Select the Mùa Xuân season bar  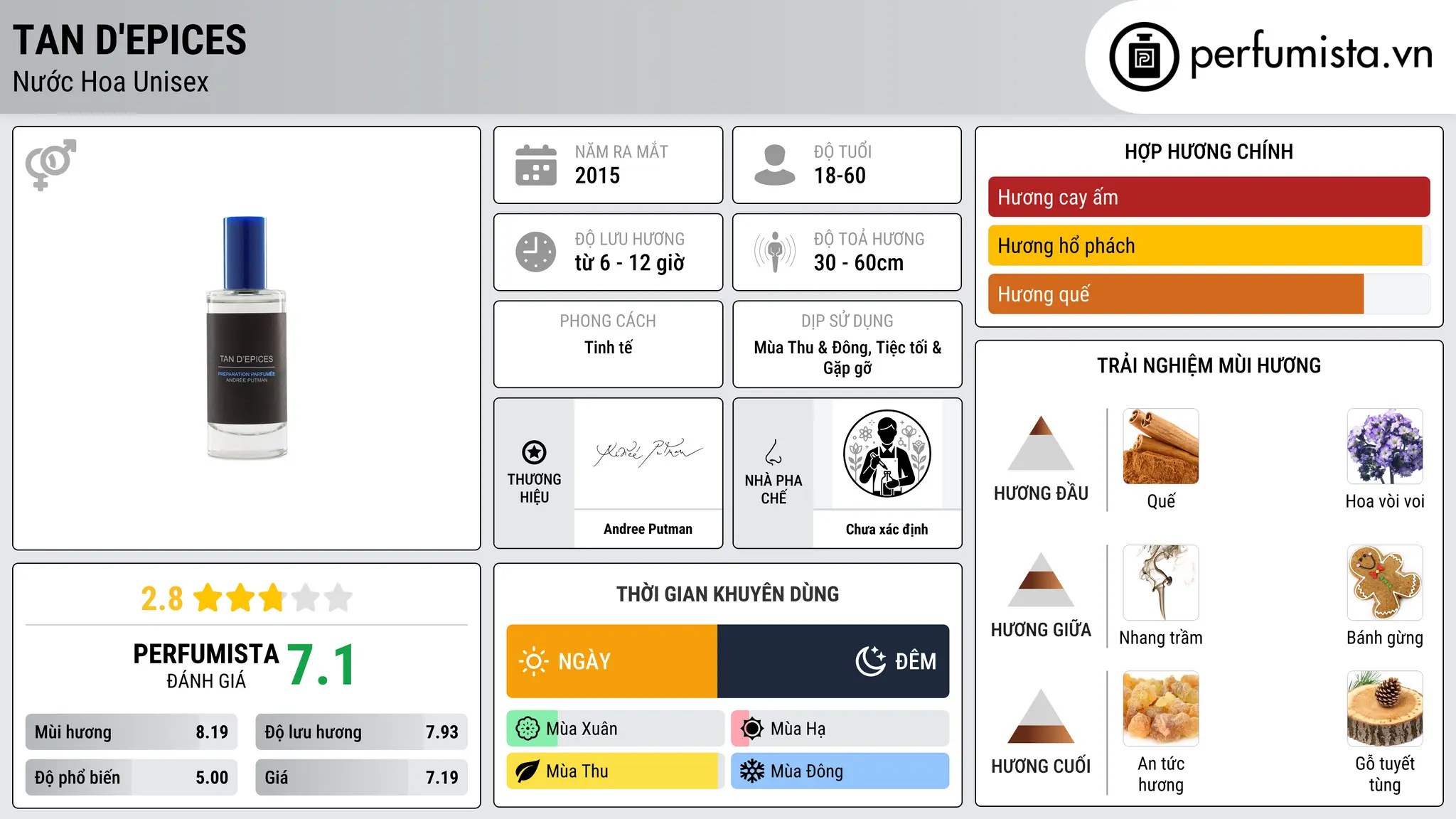coord(615,729)
